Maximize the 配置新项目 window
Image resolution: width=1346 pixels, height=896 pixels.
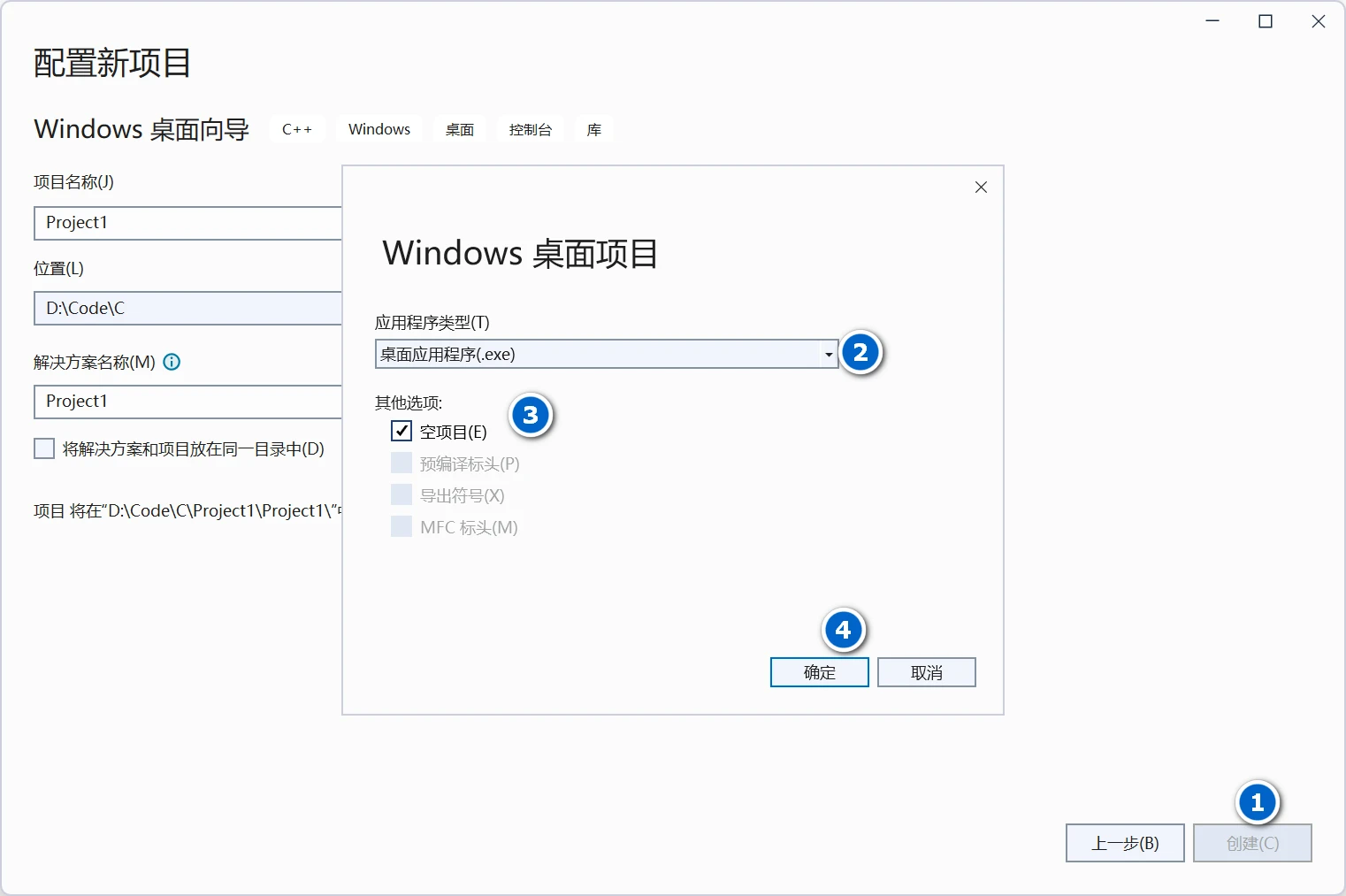pos(1266,21)
